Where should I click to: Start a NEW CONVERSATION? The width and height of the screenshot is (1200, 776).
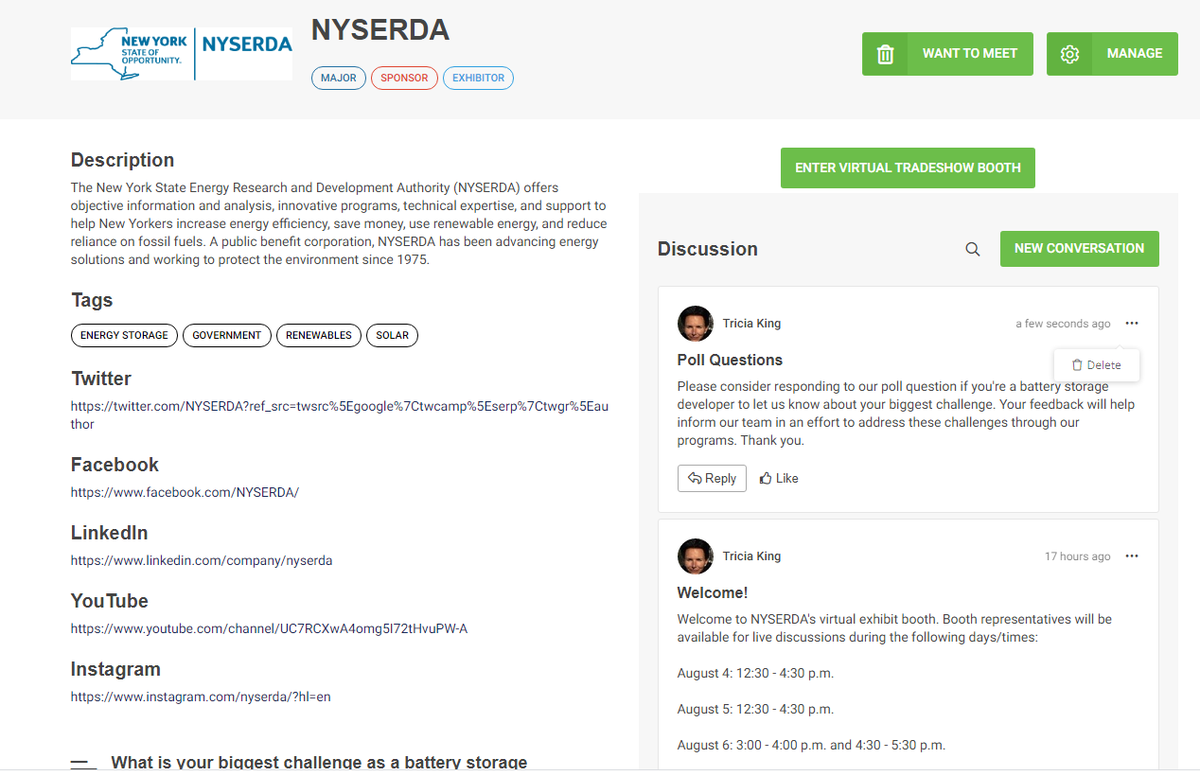[x=1079, y=249]
